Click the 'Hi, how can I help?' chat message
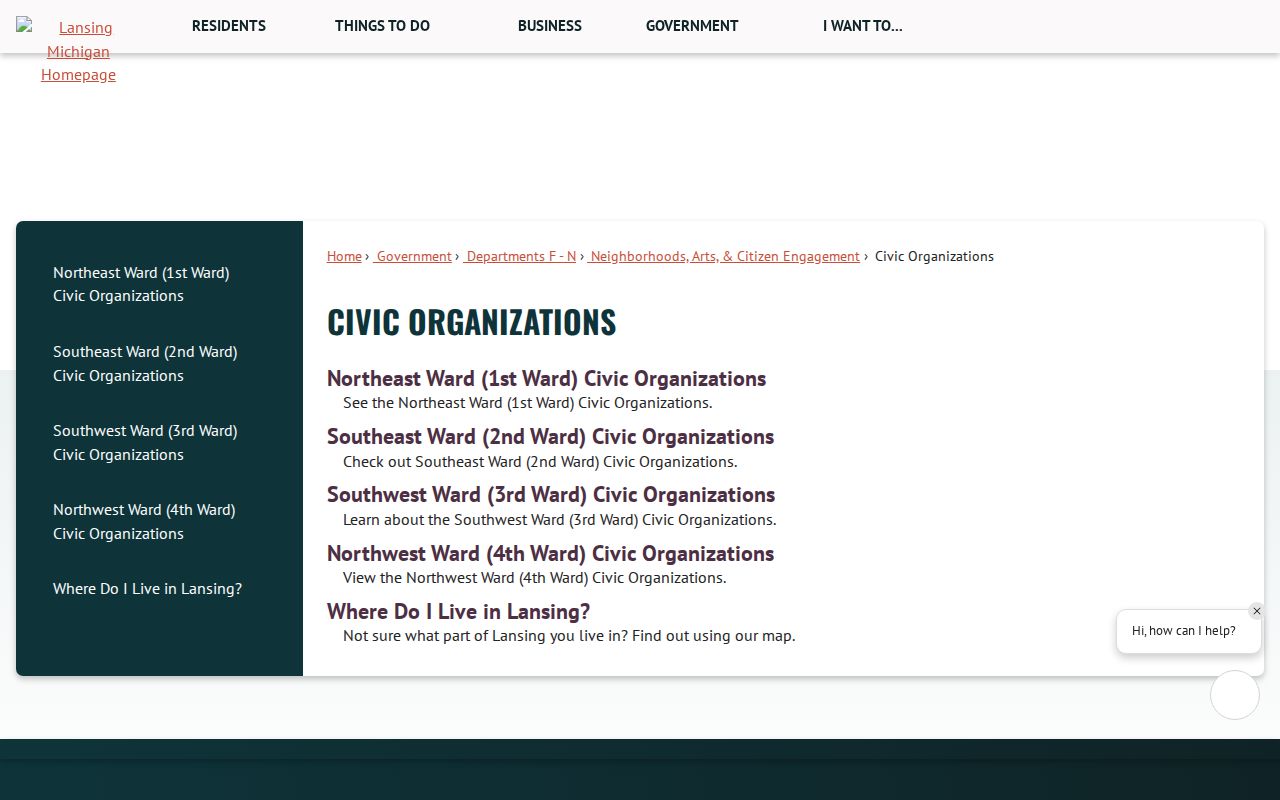The image size is (1280, 800). tap(1184, 631)
